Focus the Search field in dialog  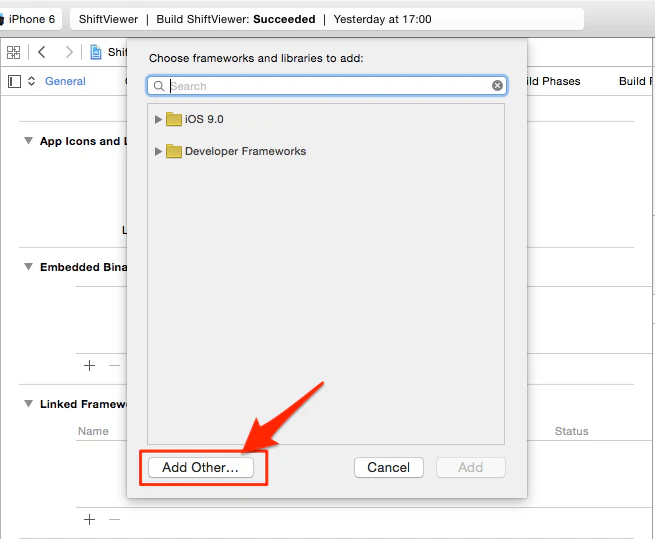point(327,86)
